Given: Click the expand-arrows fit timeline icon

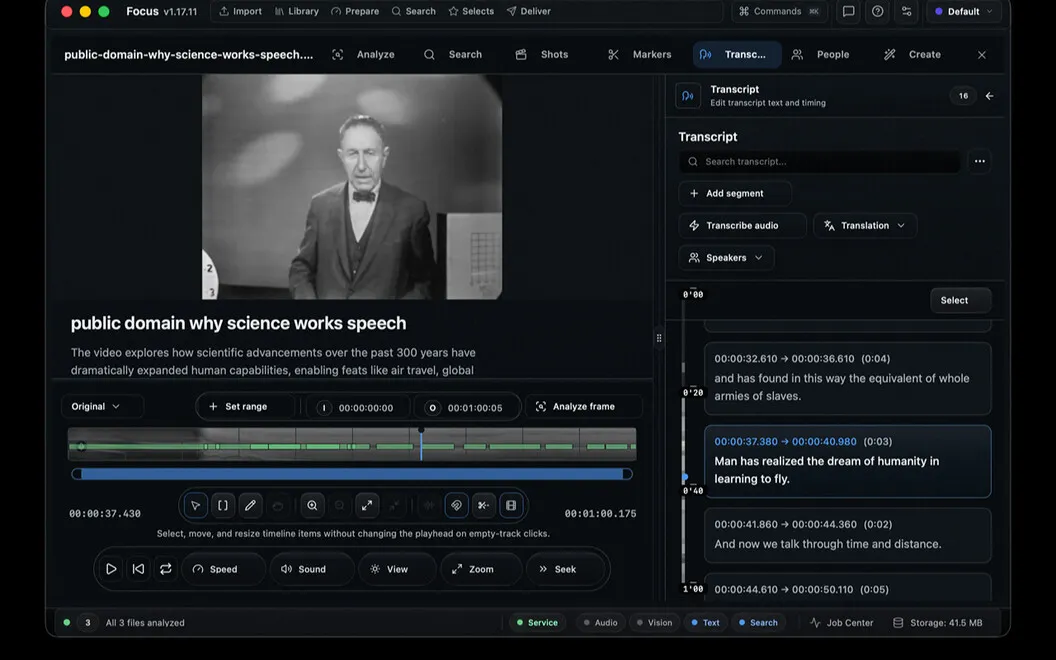Looking at the screenshot, I should click(367, 505).
